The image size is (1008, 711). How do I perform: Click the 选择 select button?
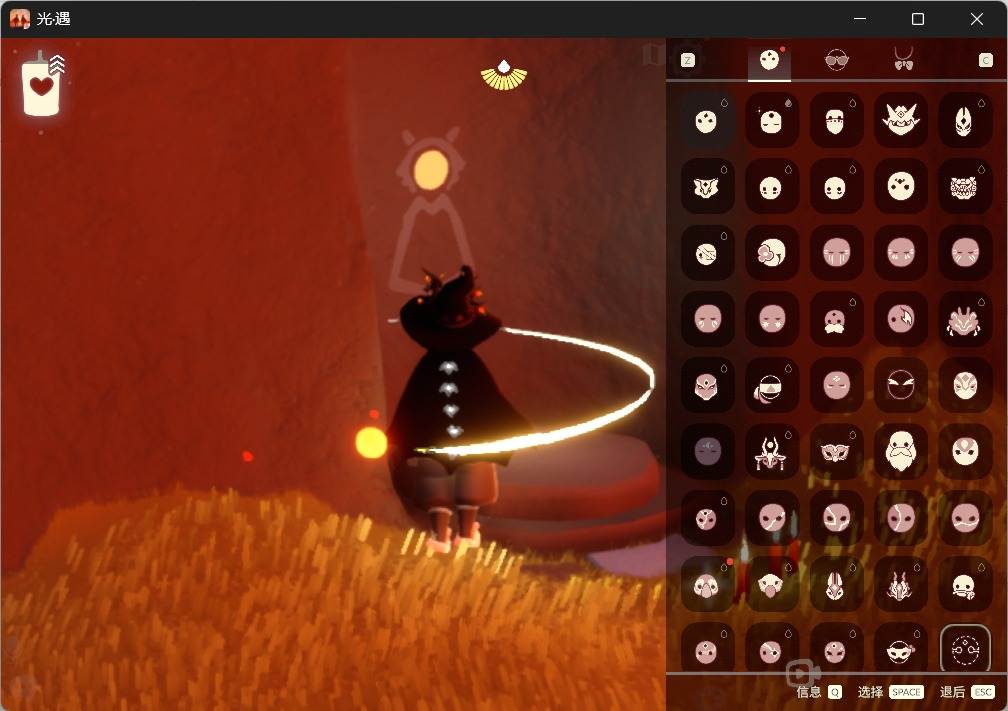point(891,692)
